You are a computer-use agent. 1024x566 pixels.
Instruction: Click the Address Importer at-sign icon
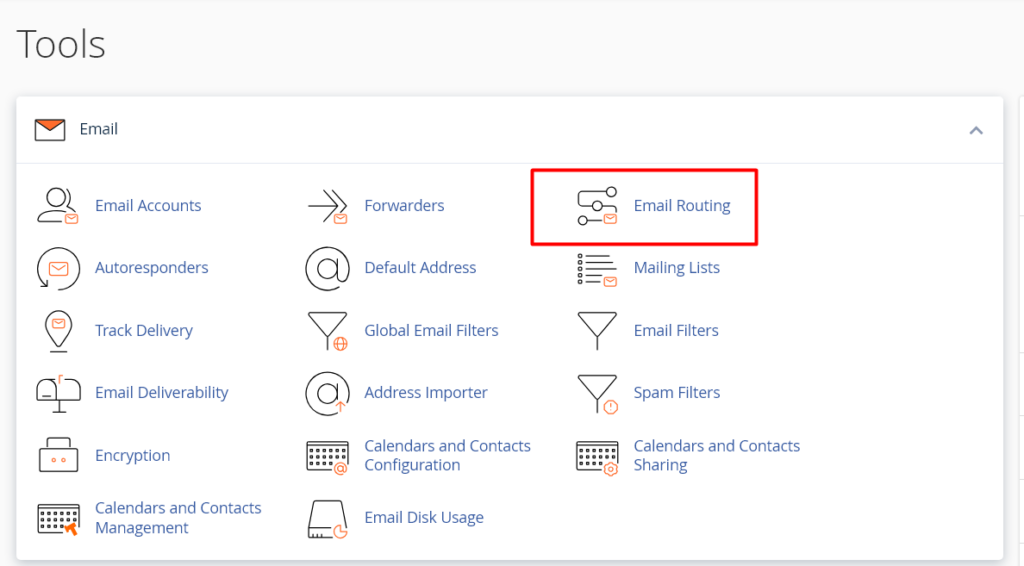(x=327, y=393)
